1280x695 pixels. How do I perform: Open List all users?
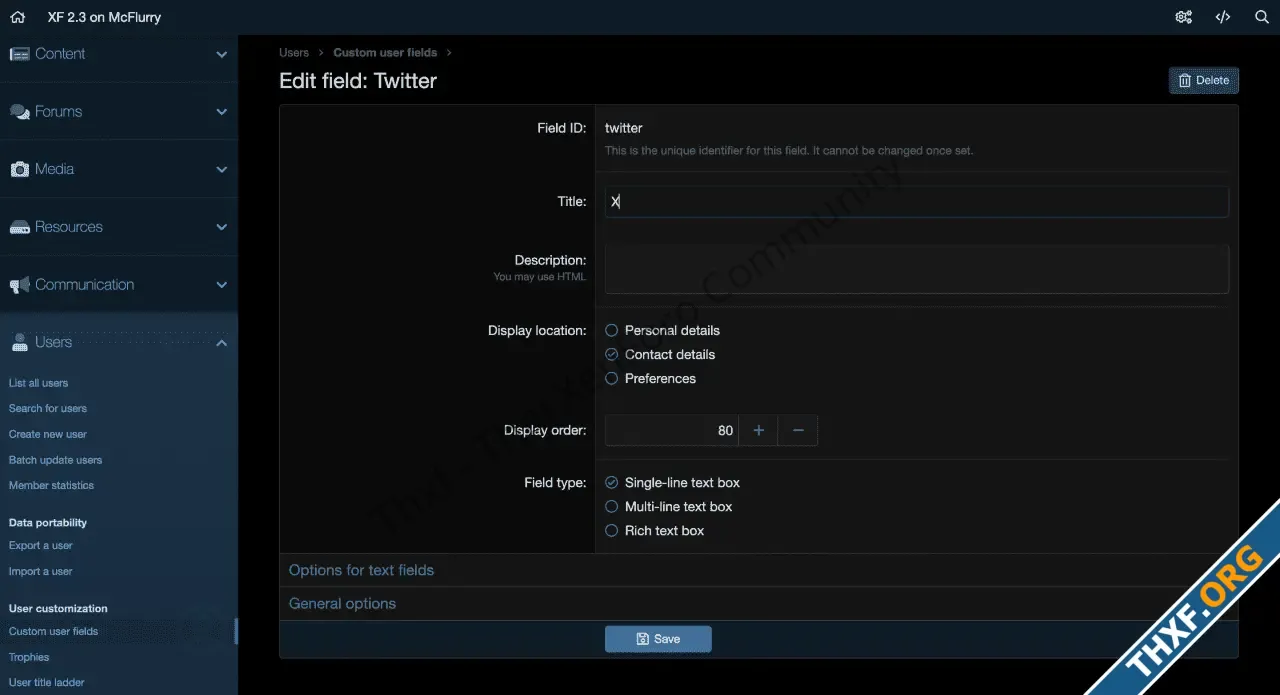[x=39, y=383]
